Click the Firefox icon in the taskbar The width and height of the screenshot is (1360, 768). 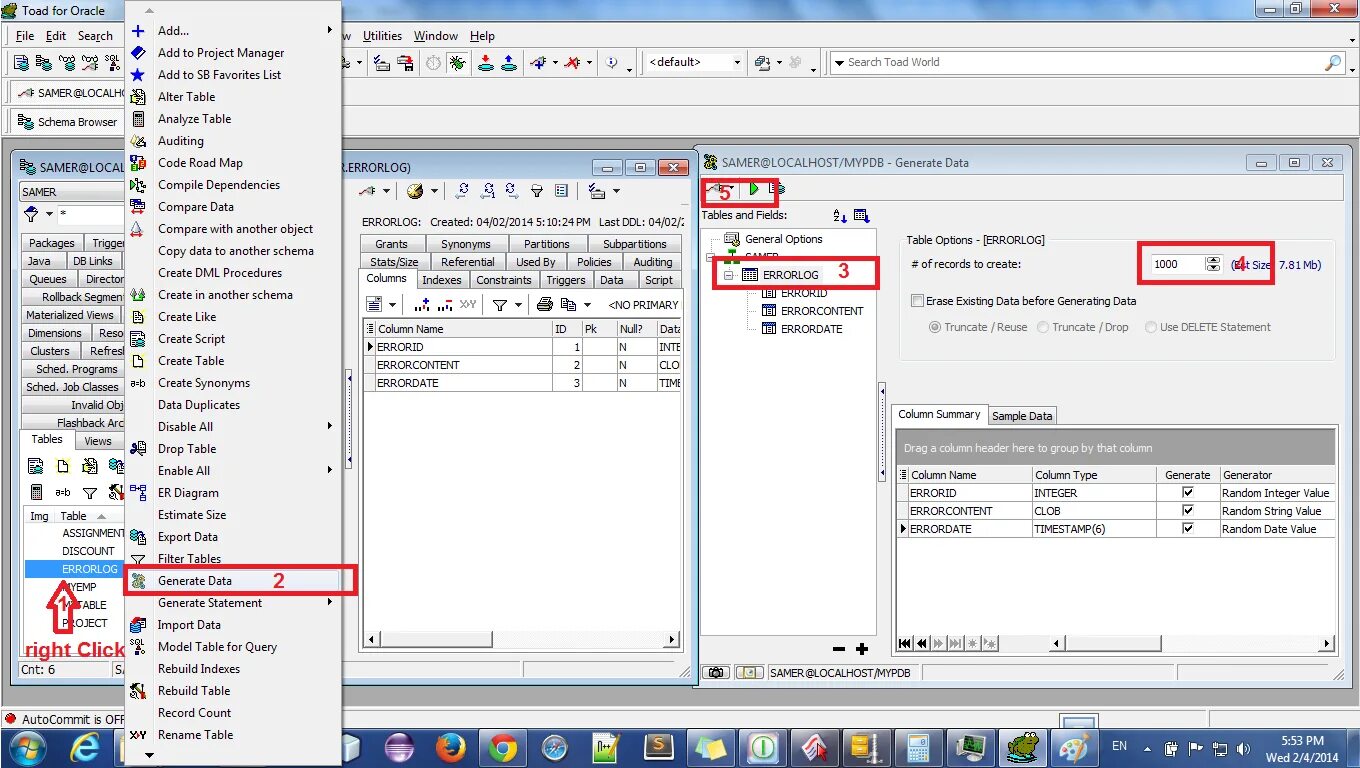pos(451,747)
